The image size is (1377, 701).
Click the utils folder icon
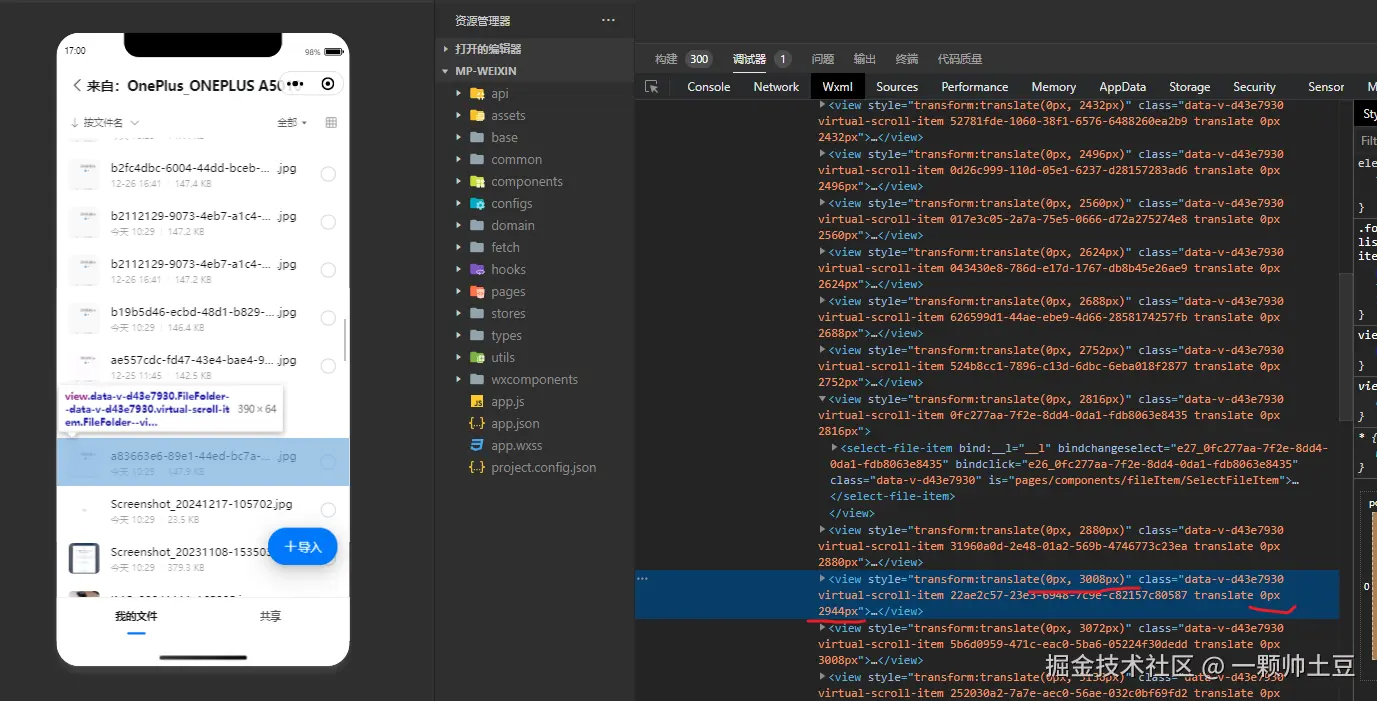click(x=477, y=358)
